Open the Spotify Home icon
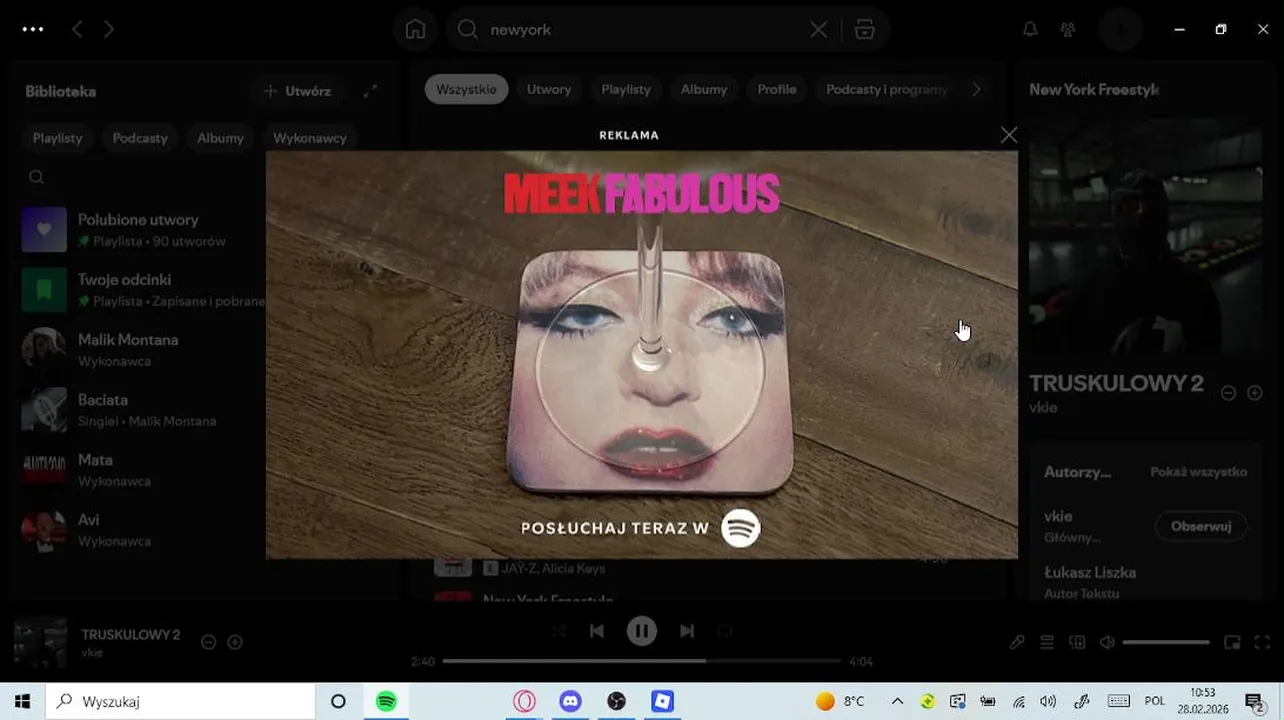The width and height of the screenshot is (1284, 720). click(x=415, y=30)
